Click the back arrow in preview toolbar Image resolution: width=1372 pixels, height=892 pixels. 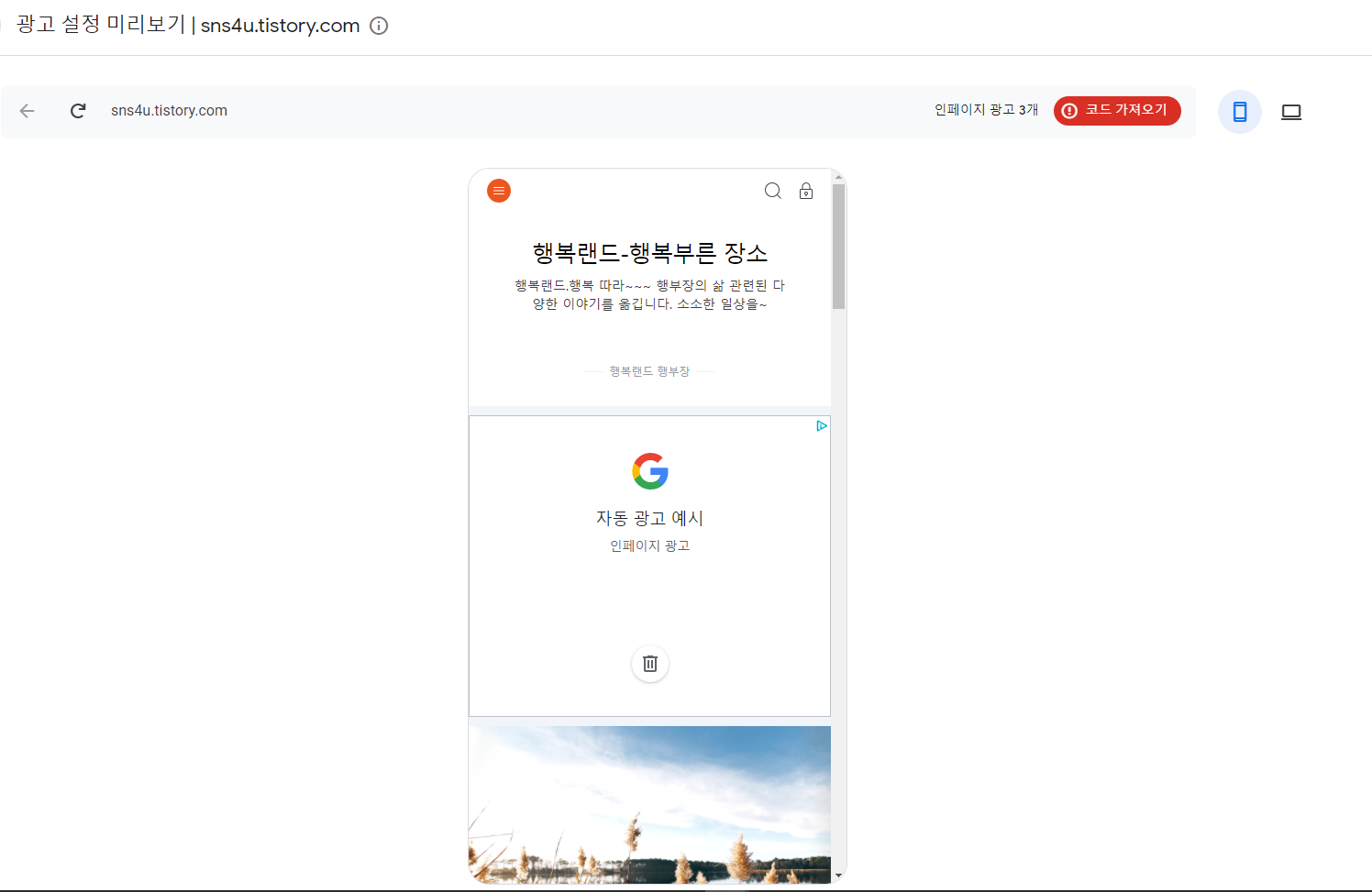(28, 111)
